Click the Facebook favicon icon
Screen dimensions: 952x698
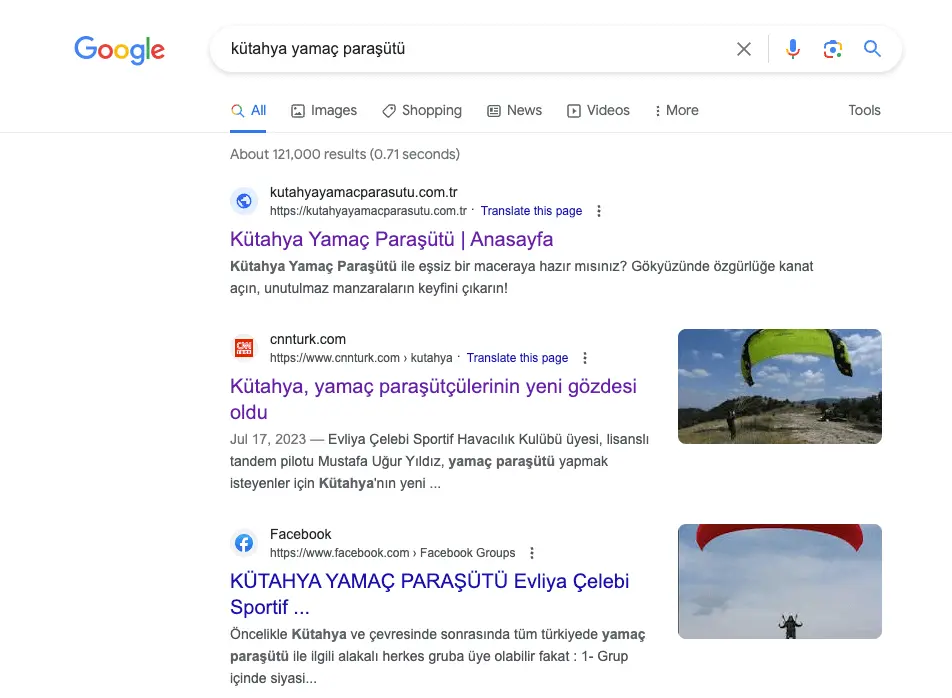click(x=244, y=543)
